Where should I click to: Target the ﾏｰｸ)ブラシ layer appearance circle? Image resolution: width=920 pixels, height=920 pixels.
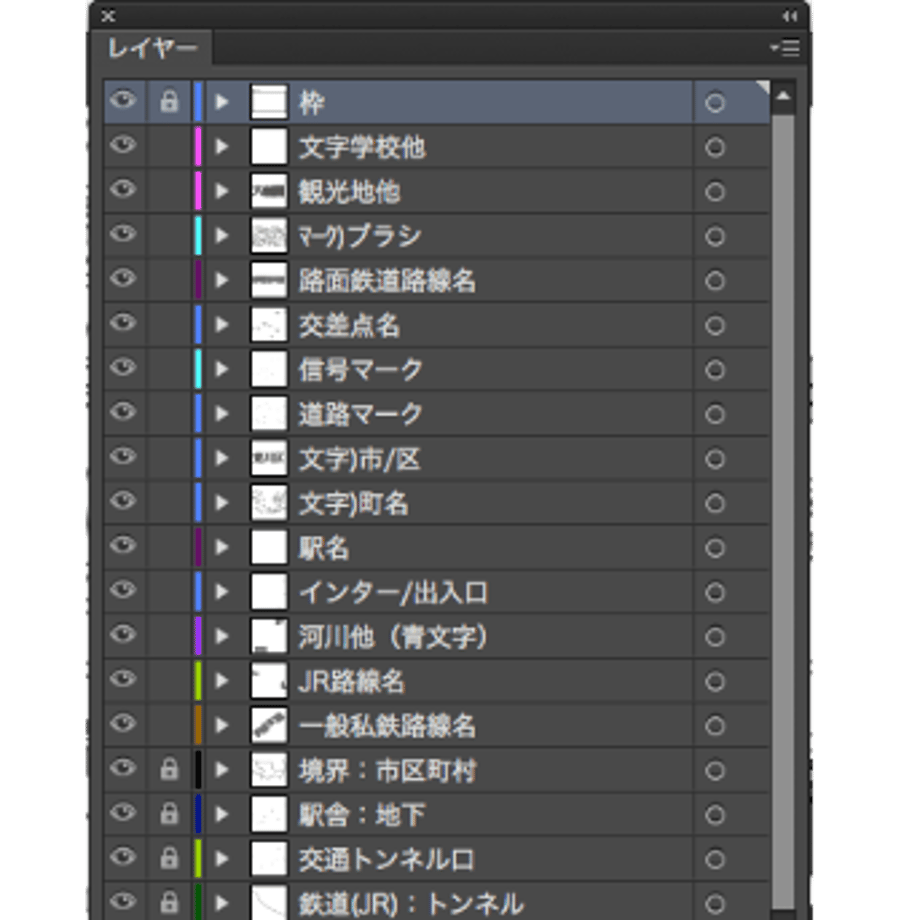715,236
